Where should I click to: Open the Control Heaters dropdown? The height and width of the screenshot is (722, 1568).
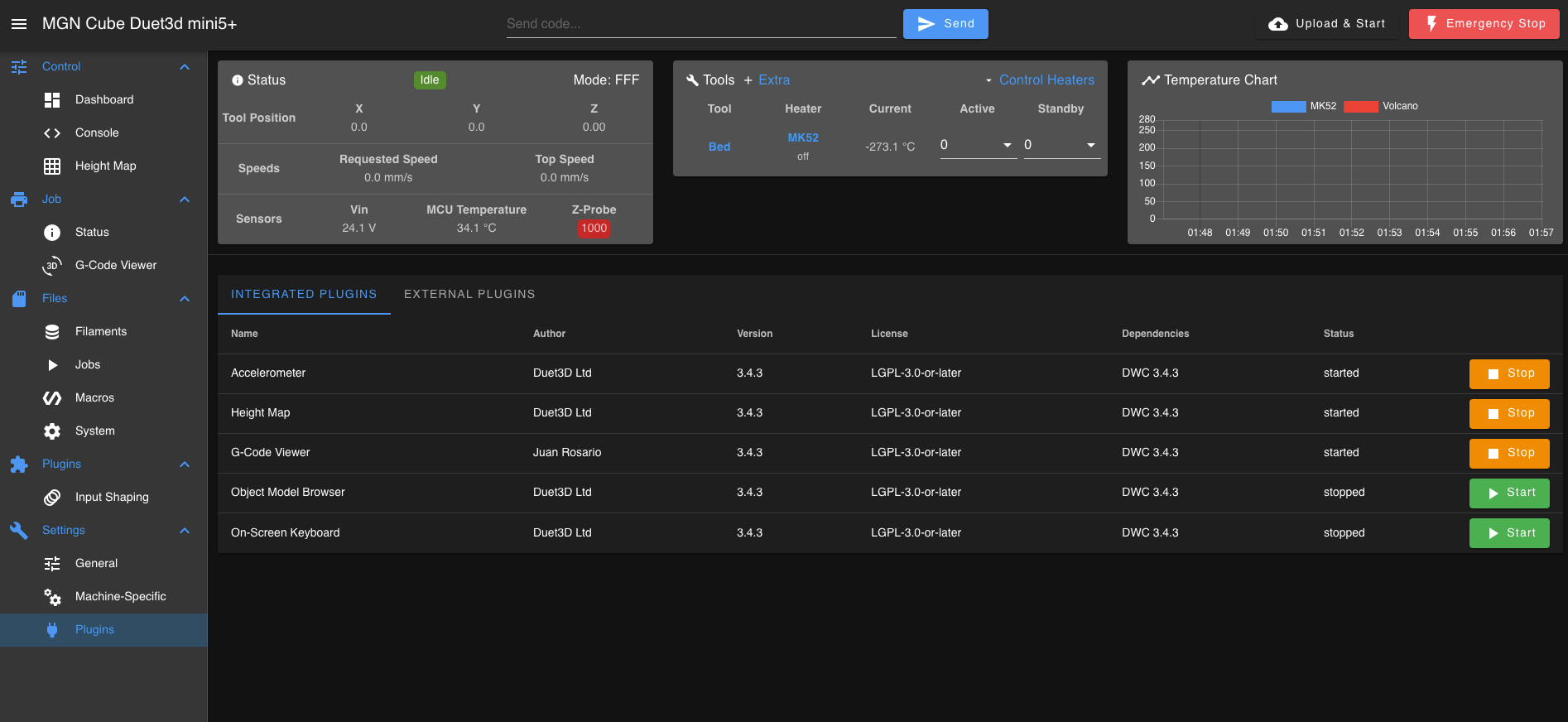pos(1039,80)
